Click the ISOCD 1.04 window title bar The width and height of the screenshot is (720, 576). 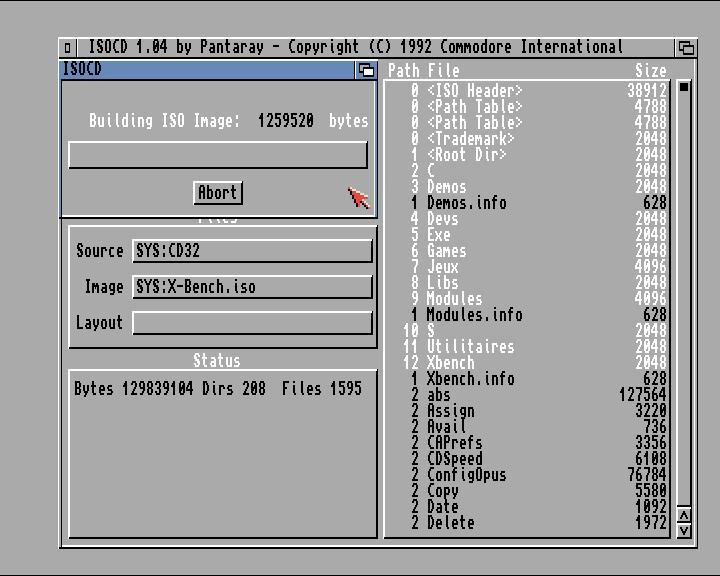tap(375, 47)
